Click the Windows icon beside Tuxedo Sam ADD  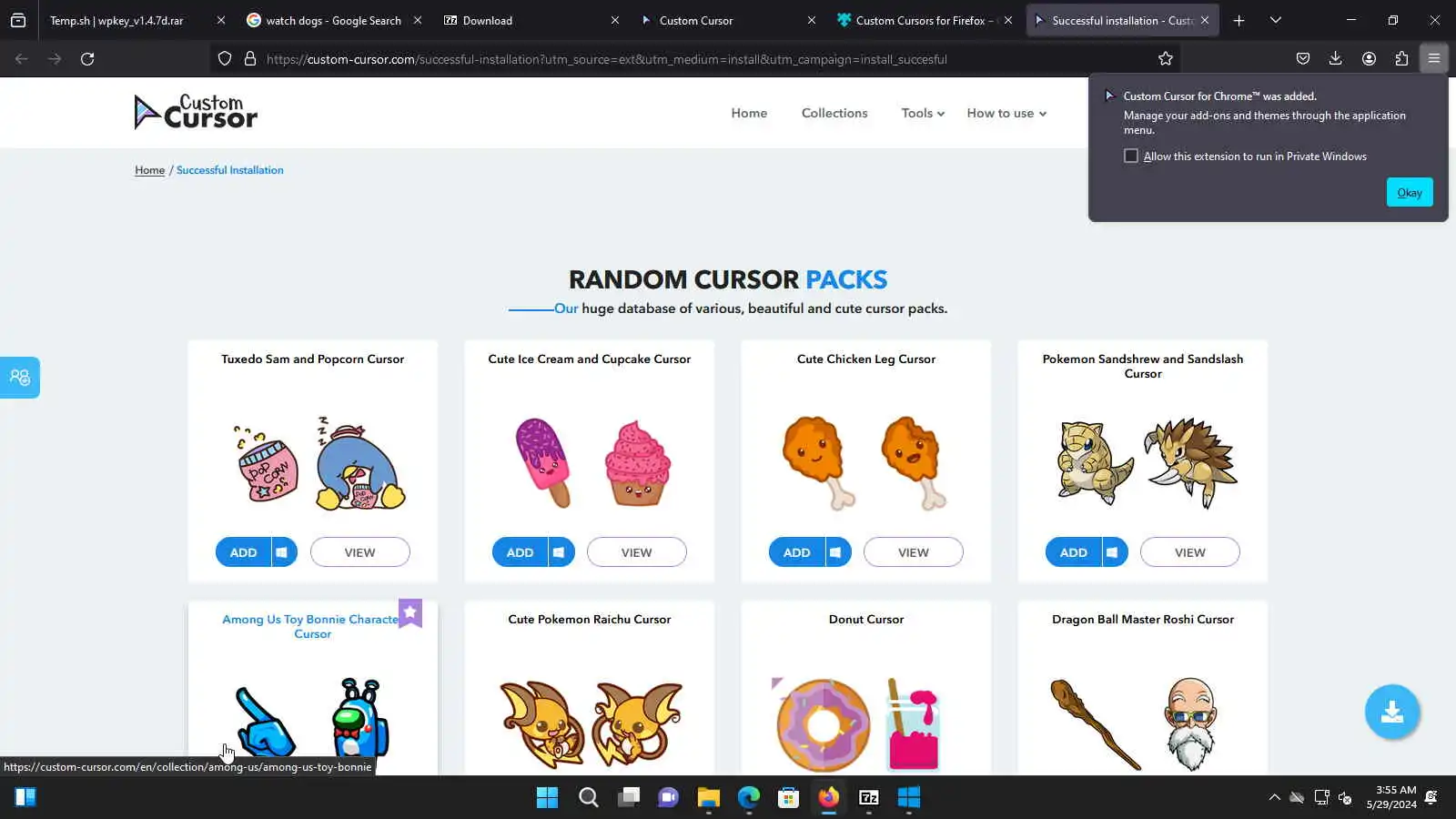coord(282,552)
